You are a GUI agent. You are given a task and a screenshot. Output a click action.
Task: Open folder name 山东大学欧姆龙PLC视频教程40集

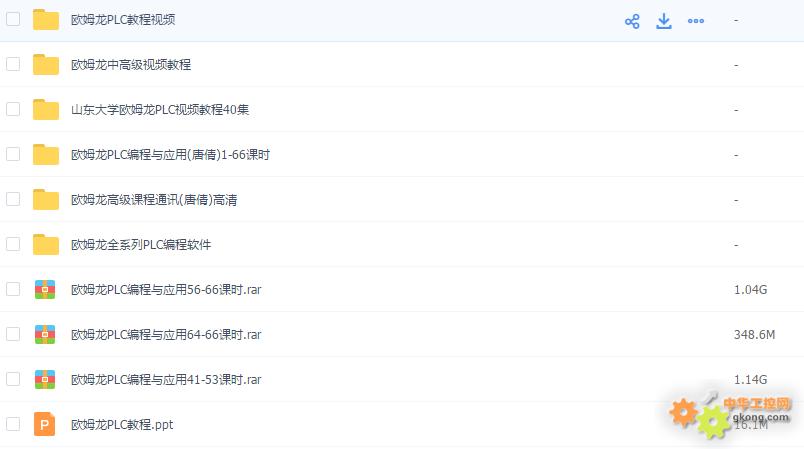(160, 110)
